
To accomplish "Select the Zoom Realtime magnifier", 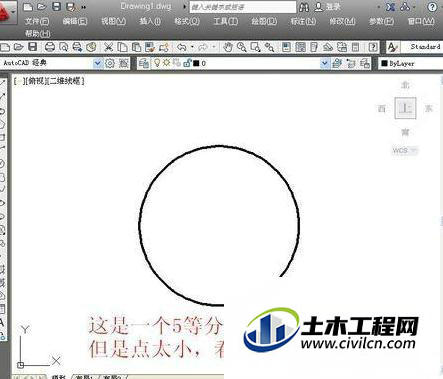I will coord(242,47).
